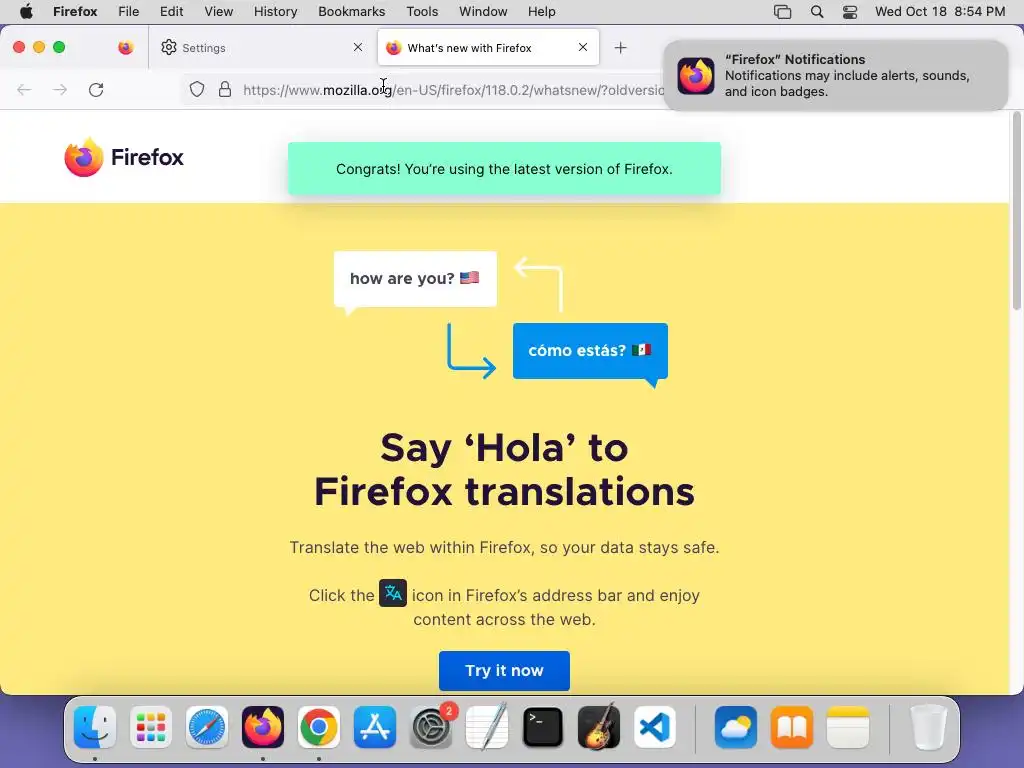Open the Window menu
Image resolution: width=1024 pixels, height=768 pixels.
coord(483,12)
